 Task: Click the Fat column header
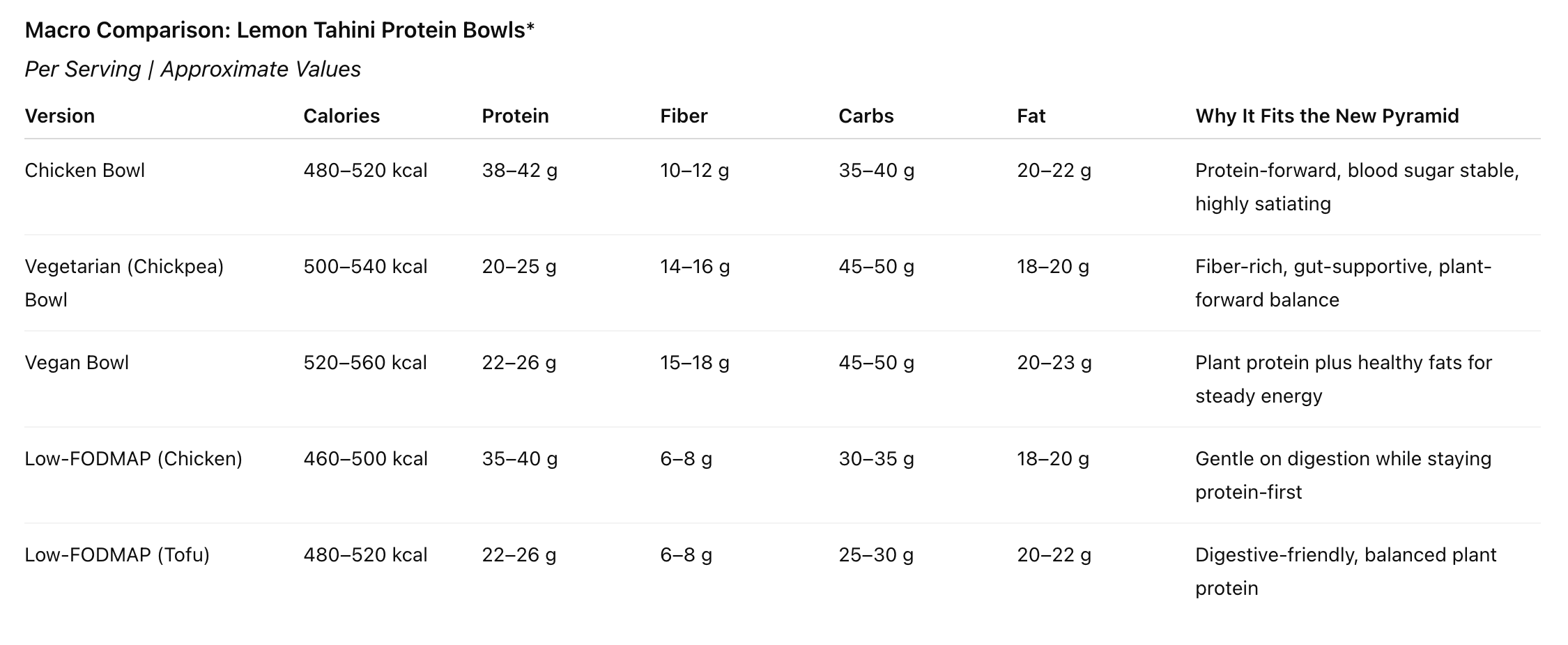(1031, 116)
